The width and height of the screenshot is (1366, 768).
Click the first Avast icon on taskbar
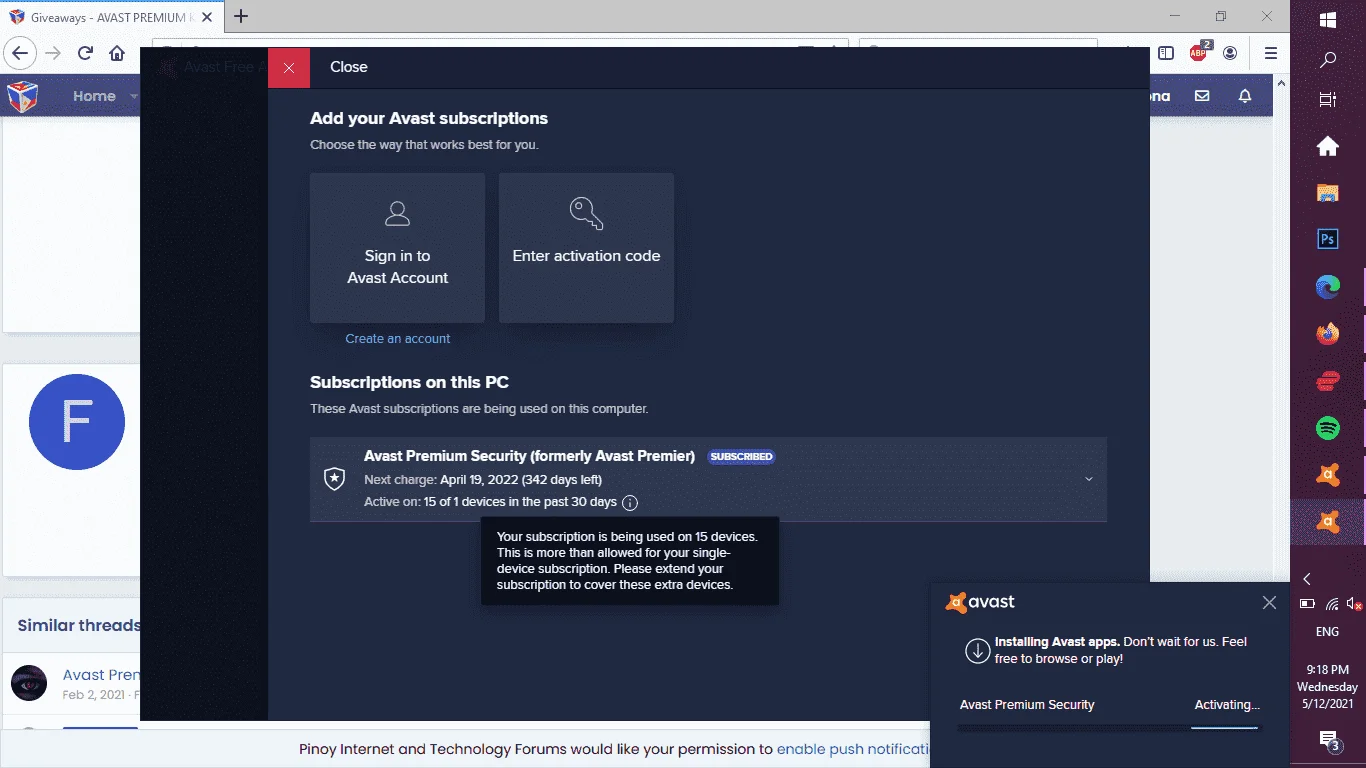click(x=1328, y=475)
